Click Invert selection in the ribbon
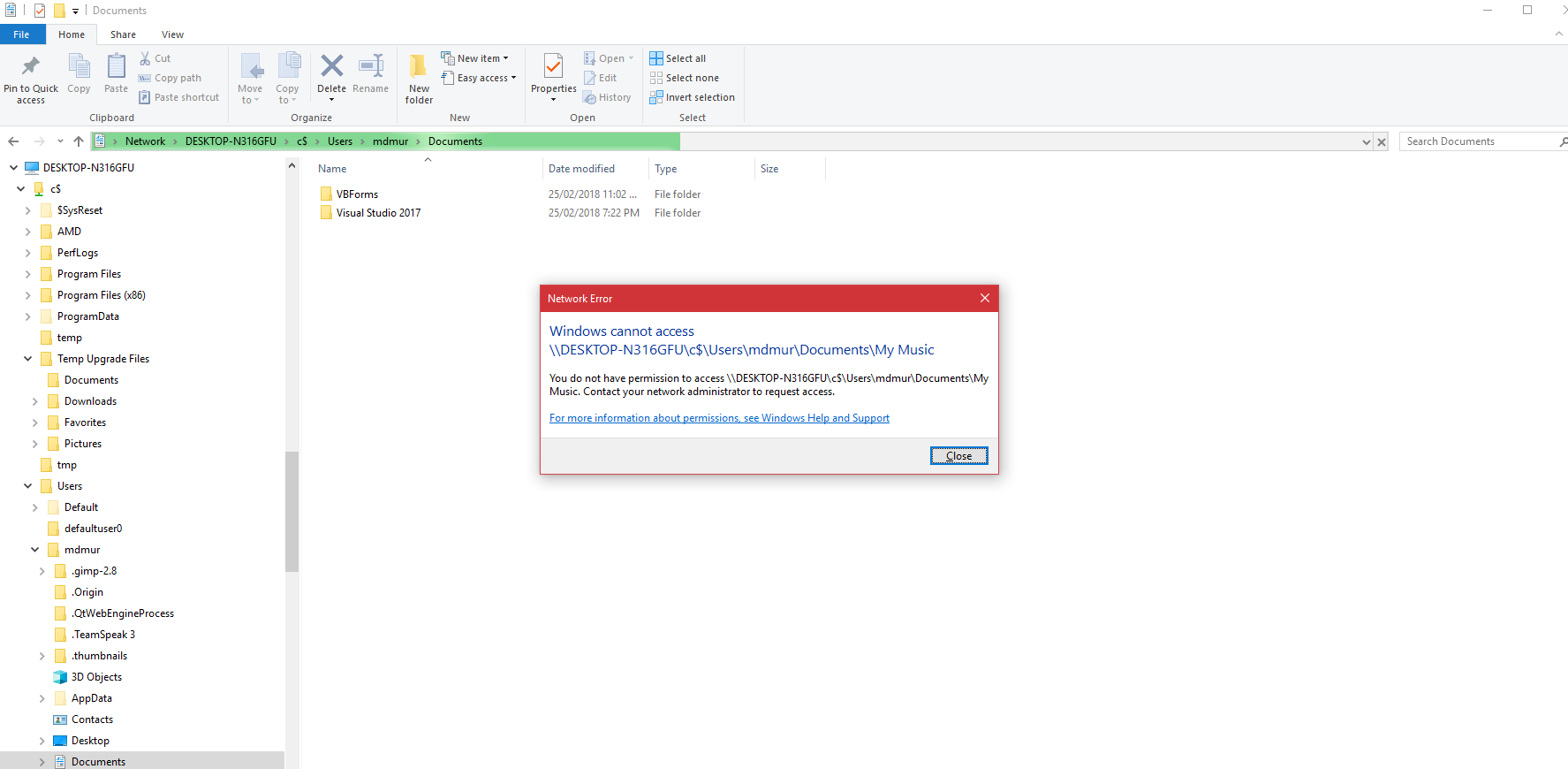1568x769 pixels. tap(693, 97)
